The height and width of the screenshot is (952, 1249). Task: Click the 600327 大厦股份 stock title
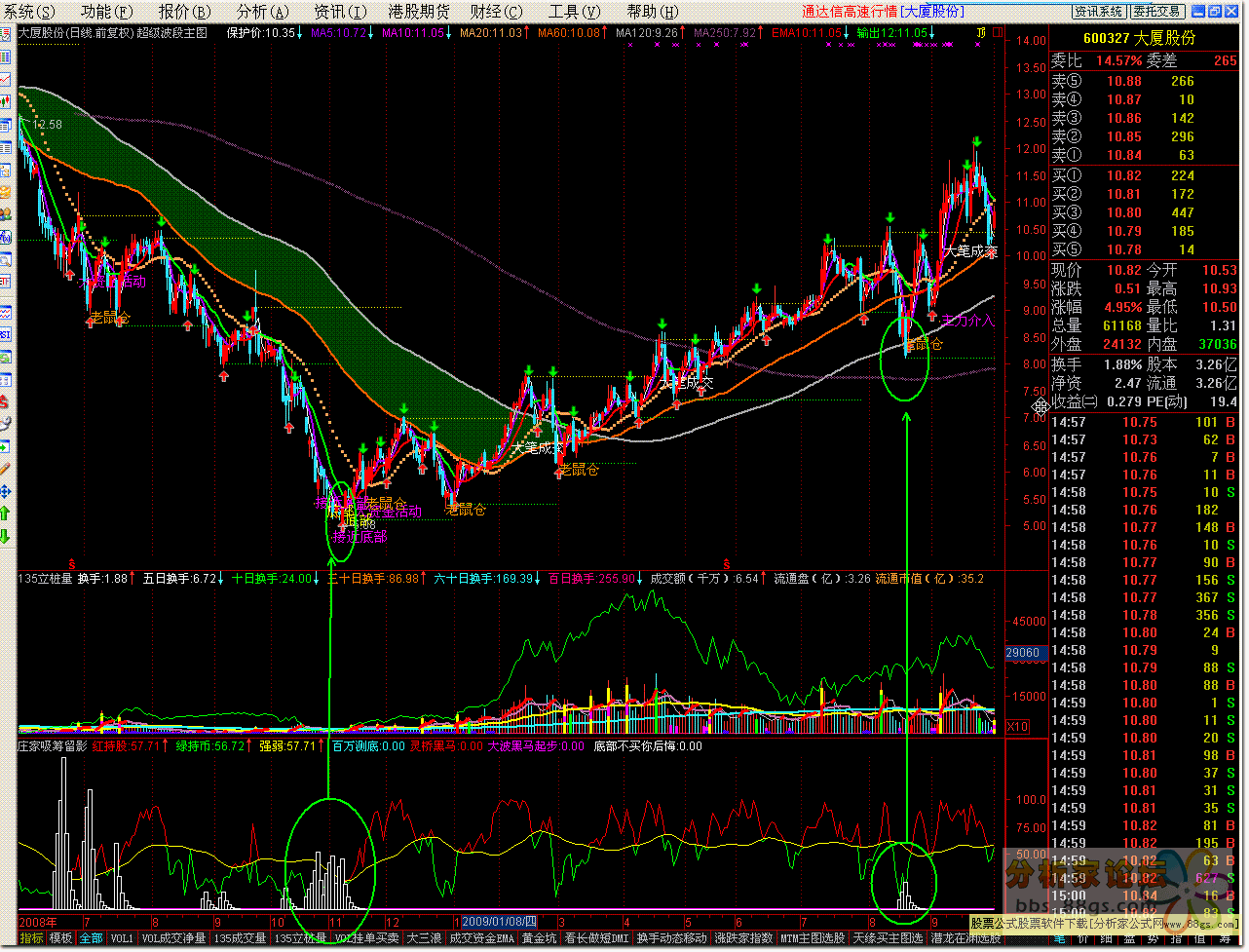click(x=1139, y=38)
